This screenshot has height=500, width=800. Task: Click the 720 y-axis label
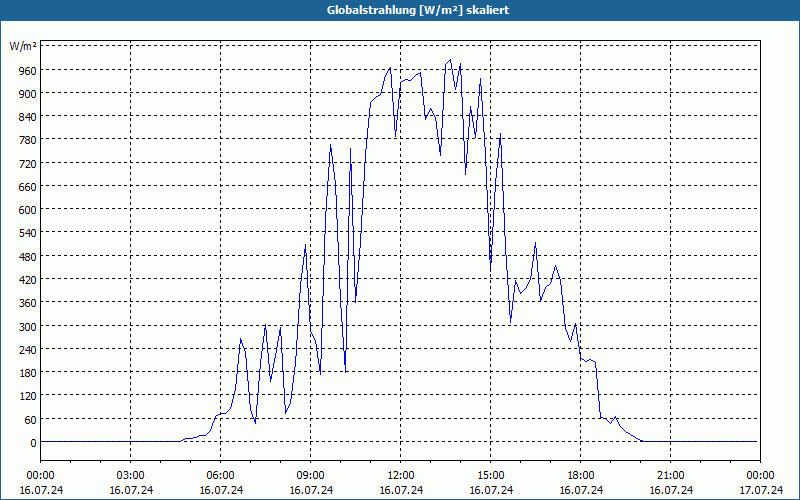(x=28, y=164)
